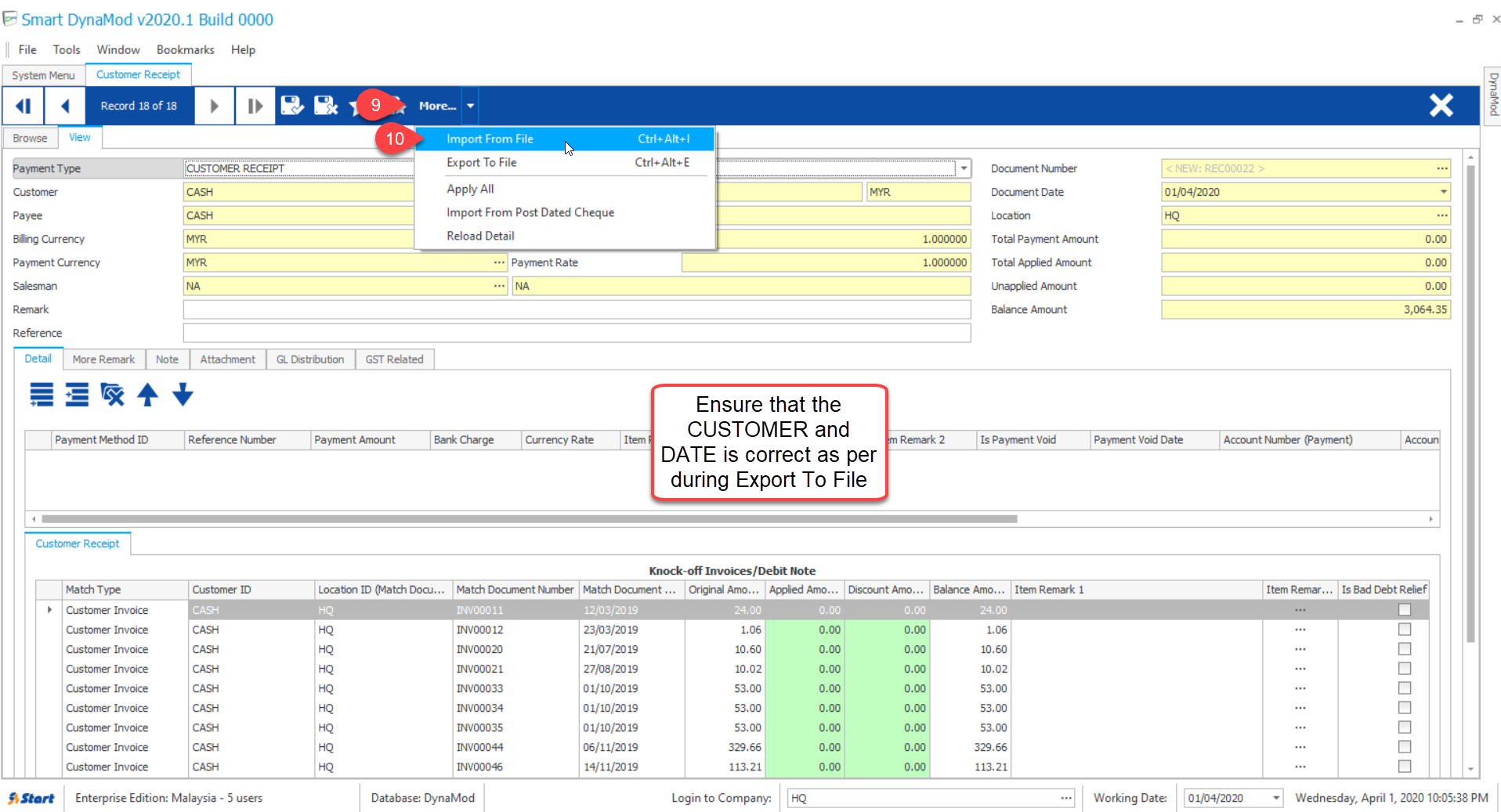The image size is (1501, 812).
Task: Click the More... toolbar button
Action: click(x=437, y=106)
